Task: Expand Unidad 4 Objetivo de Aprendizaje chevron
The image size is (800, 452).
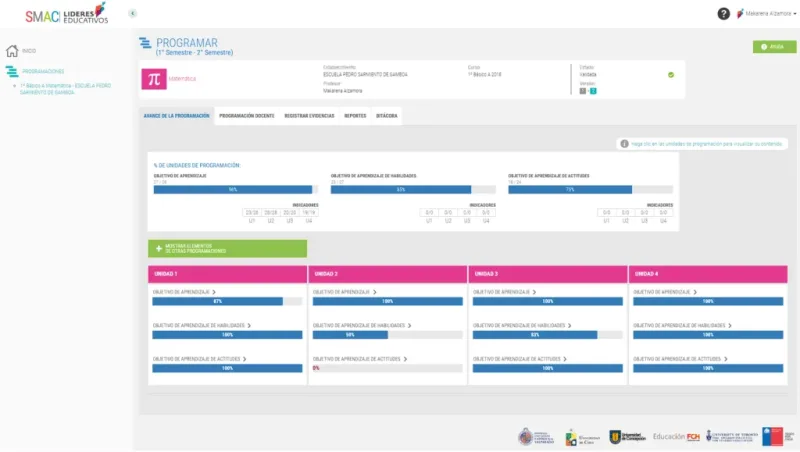Action: pos(695,292)
